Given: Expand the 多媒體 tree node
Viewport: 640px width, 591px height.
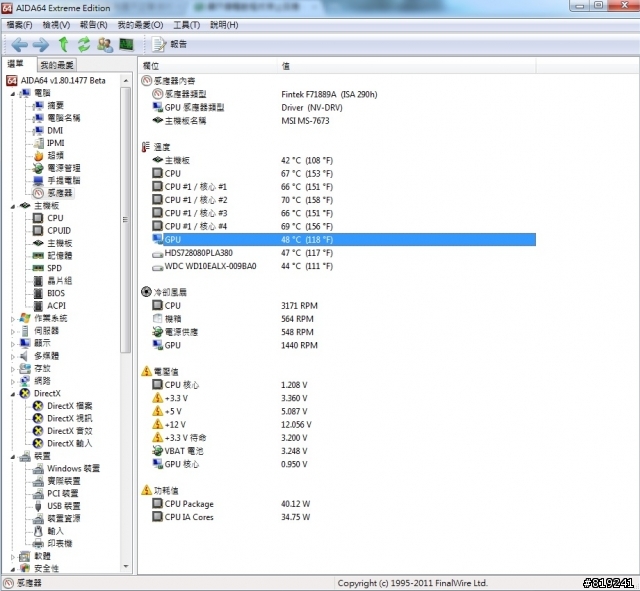Looking at the screenshot, I should point(13,357).
